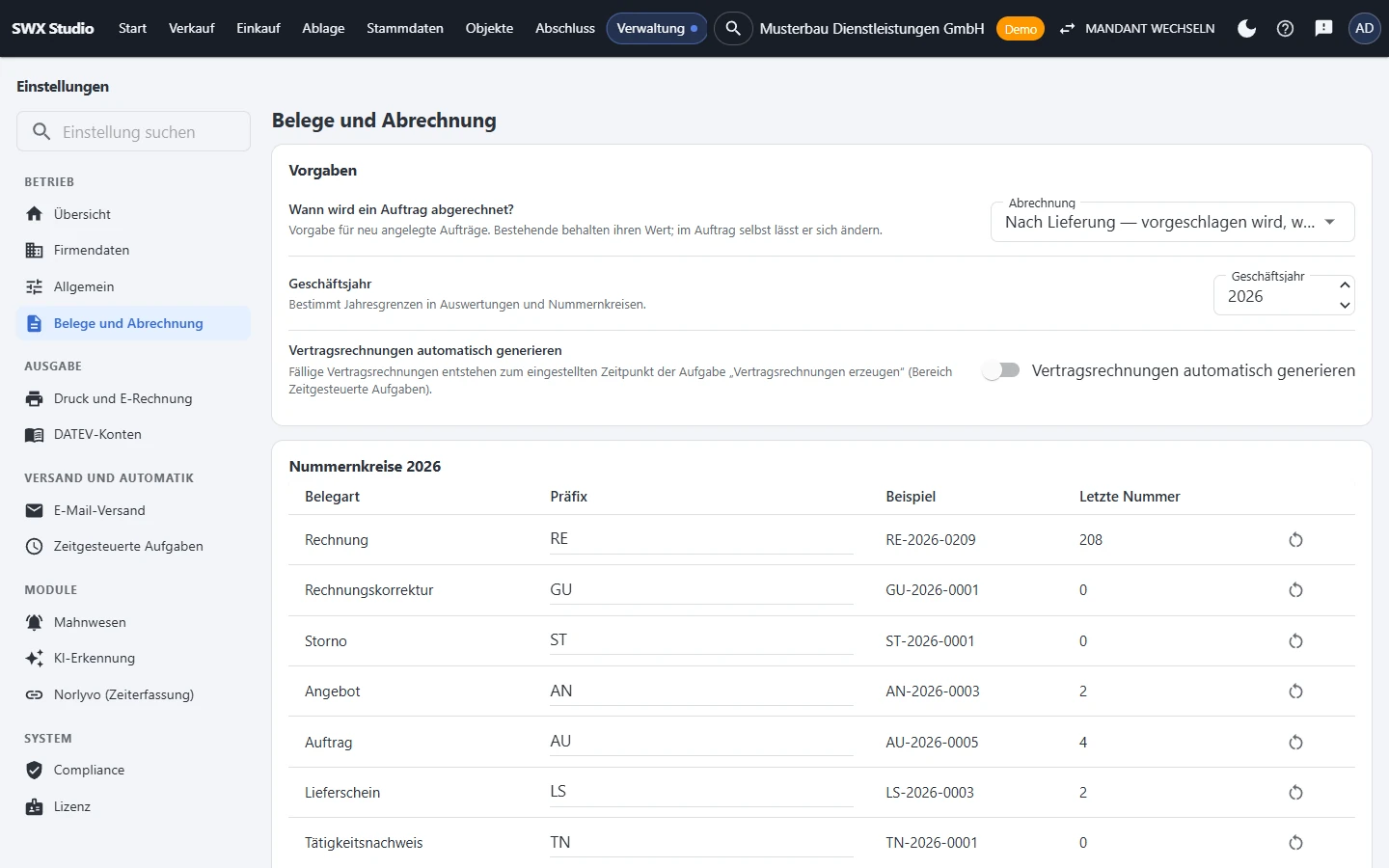Open Mahnwesen module settings

133,623
